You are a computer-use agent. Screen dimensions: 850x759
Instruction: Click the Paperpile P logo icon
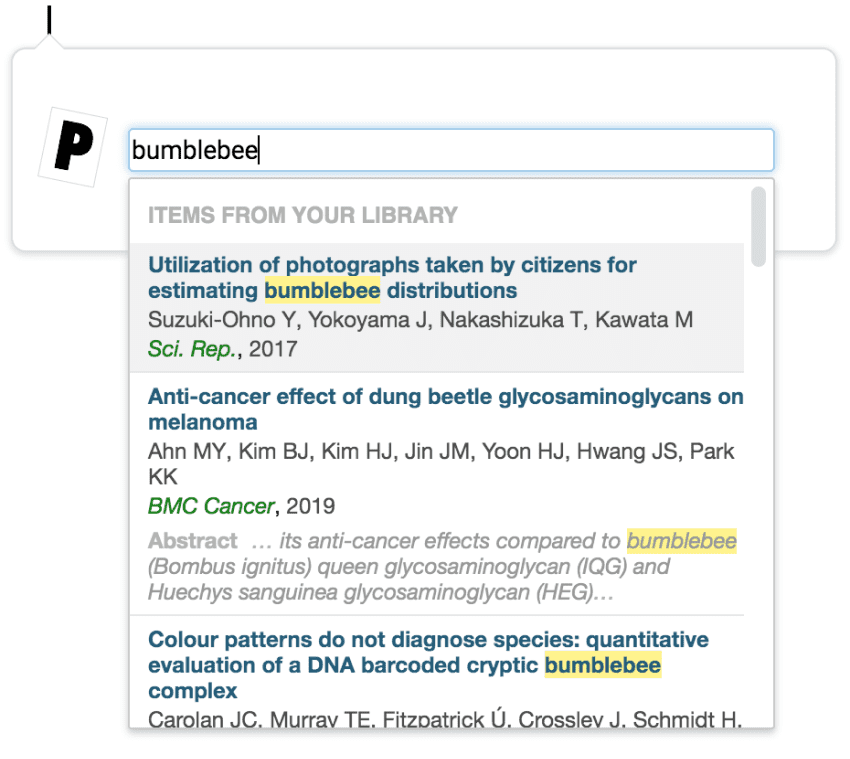(72, 146)
